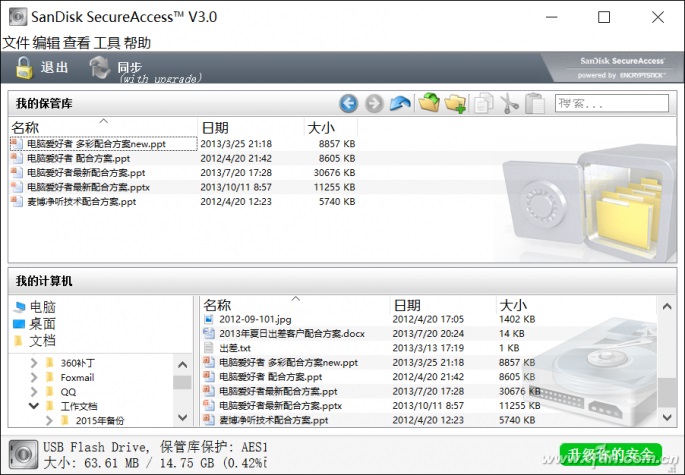
Task: Select 麦博净听技术配合方案.ppt in computer list
Action: (x=273, y=420)
